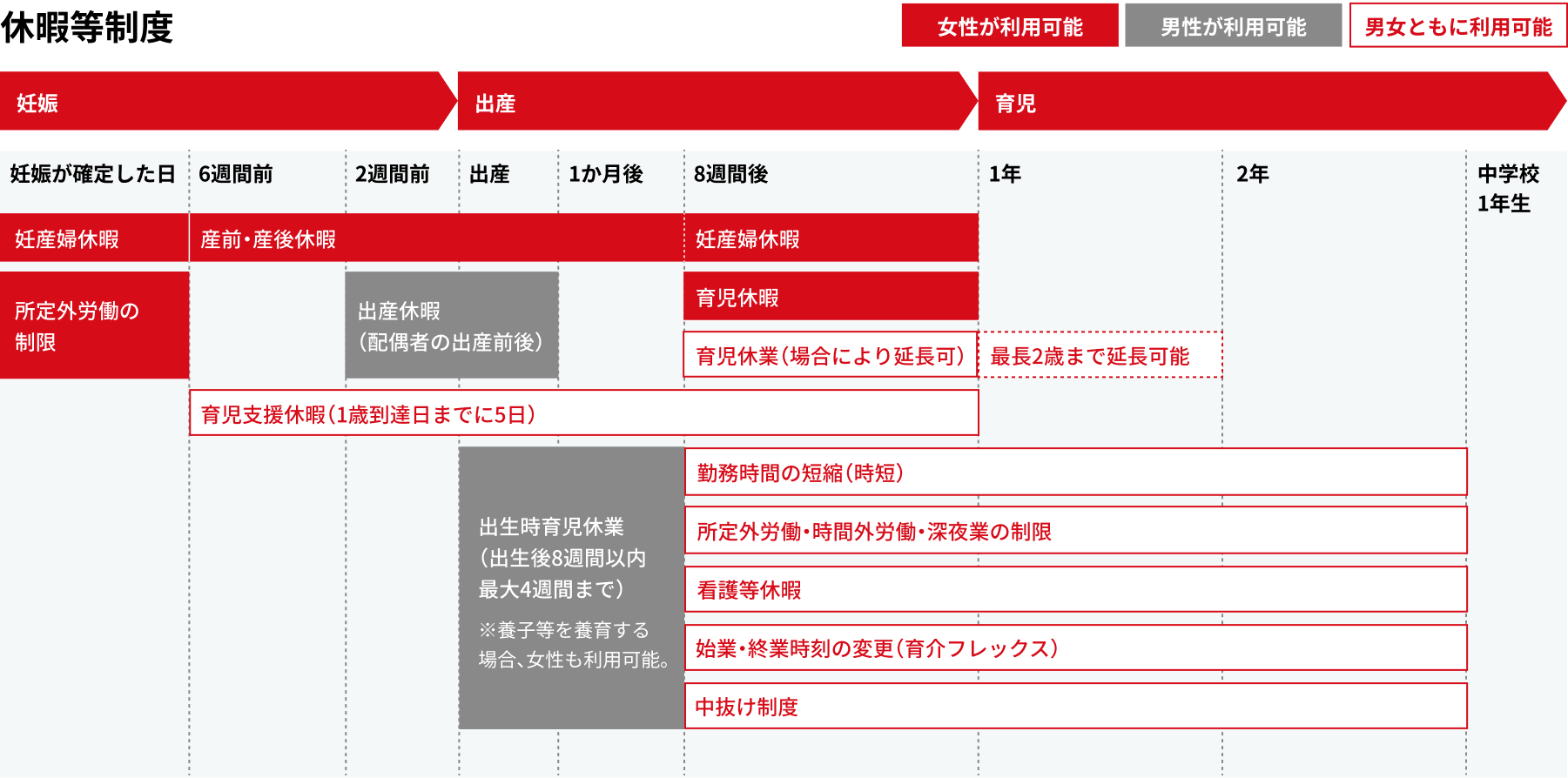Click the 中学校1年生 timeline marker
This screenshot has width=1568, height=778.
pyautogui.click(x=1508, y=188)
